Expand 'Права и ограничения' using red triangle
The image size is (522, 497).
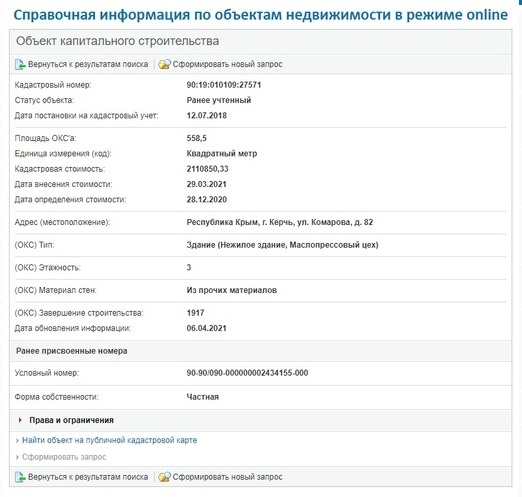coord(20,420)
